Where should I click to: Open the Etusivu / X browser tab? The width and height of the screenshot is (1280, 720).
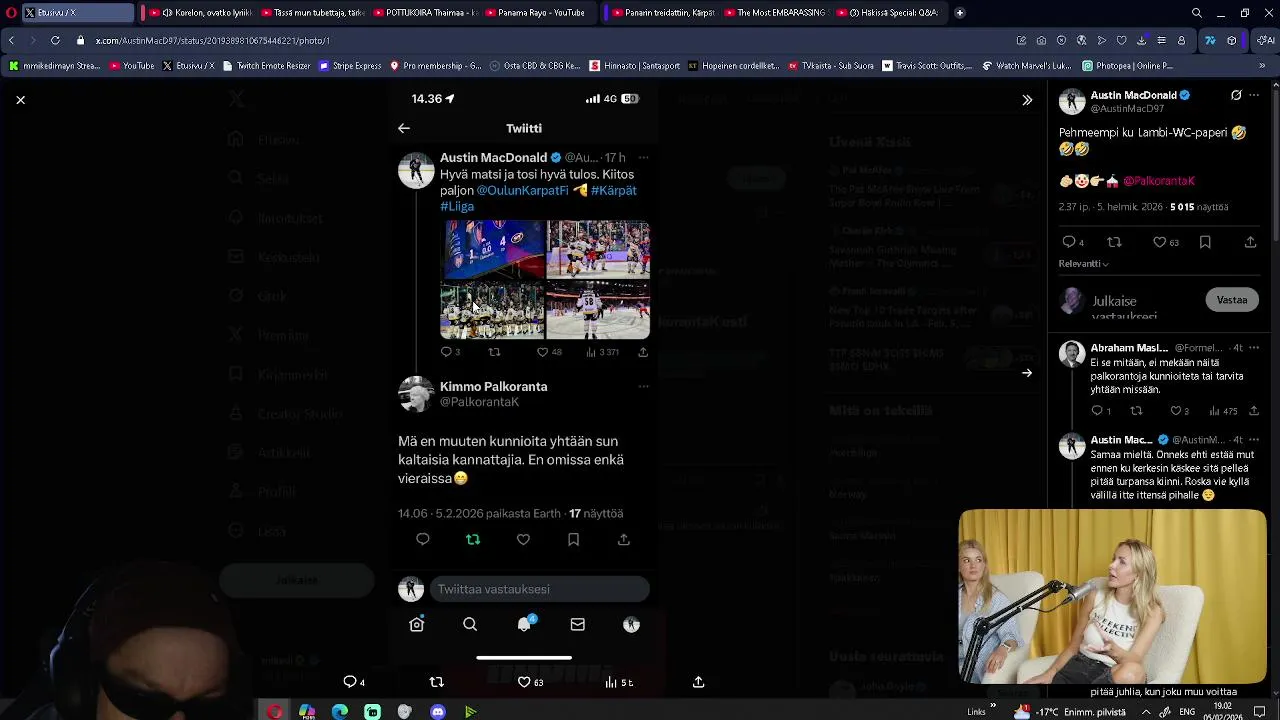(78, 13)
